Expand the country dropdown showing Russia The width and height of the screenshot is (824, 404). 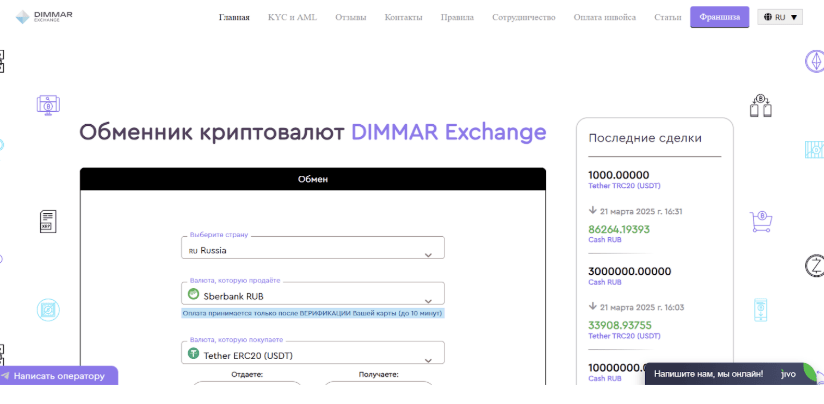(313, 247)
